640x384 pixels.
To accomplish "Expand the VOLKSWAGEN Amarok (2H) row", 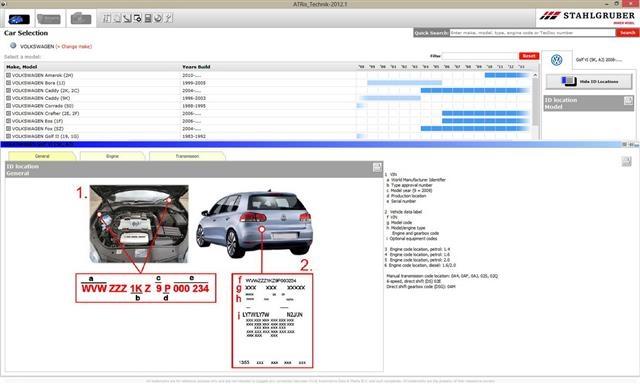I will click(x=8, y=75).
